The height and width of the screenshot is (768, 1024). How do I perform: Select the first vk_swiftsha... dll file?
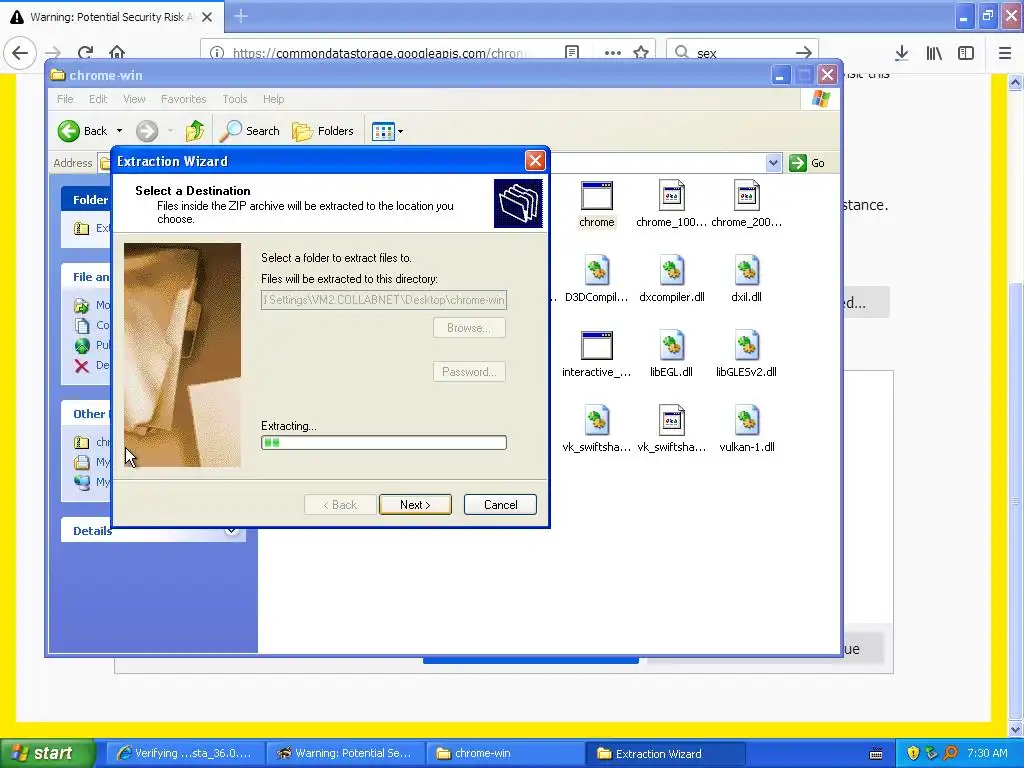pyautogui.click(x=596, y=428)
